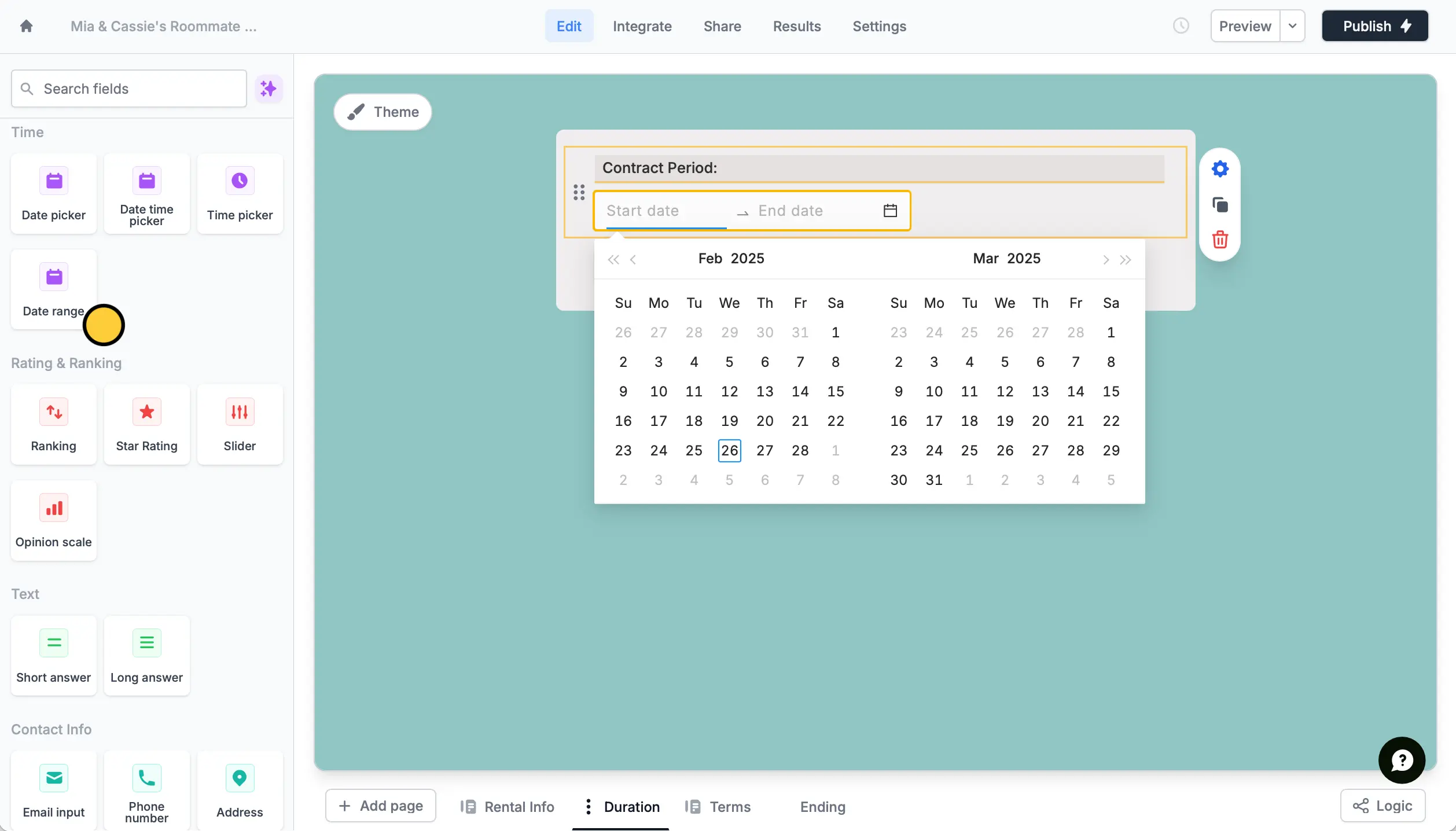Select March 15 in the calendar

[1111, 391]
